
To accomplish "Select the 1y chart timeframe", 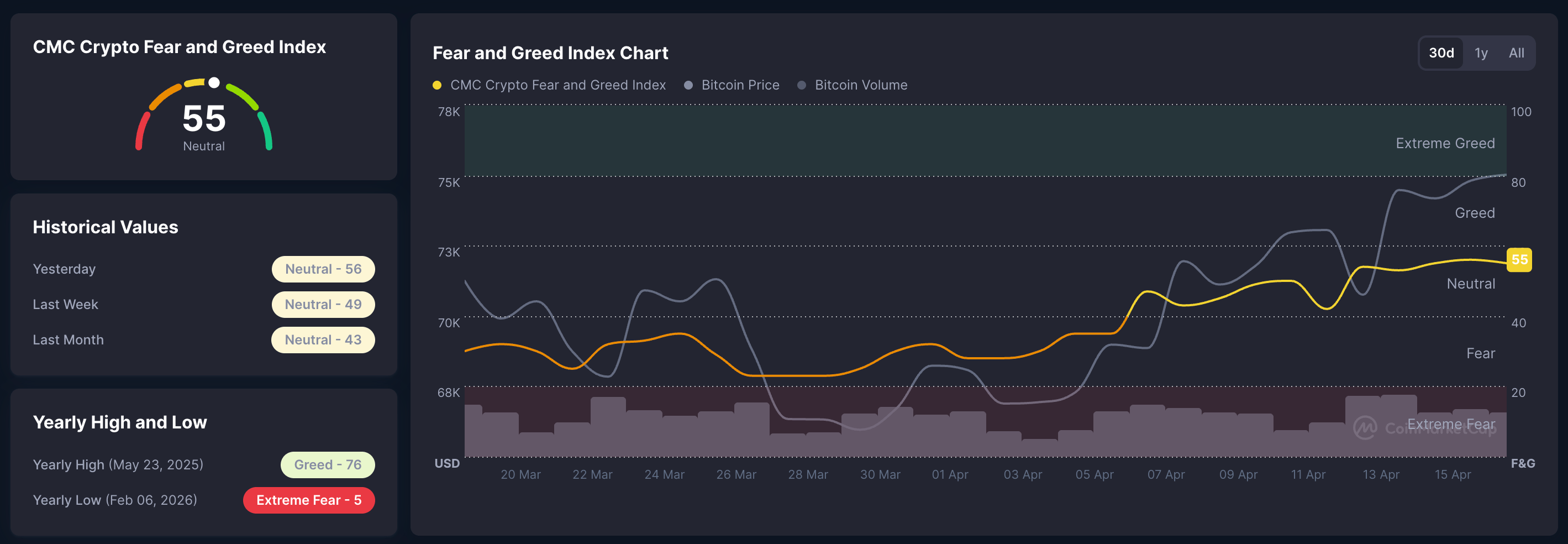I will coord(1480,53).
